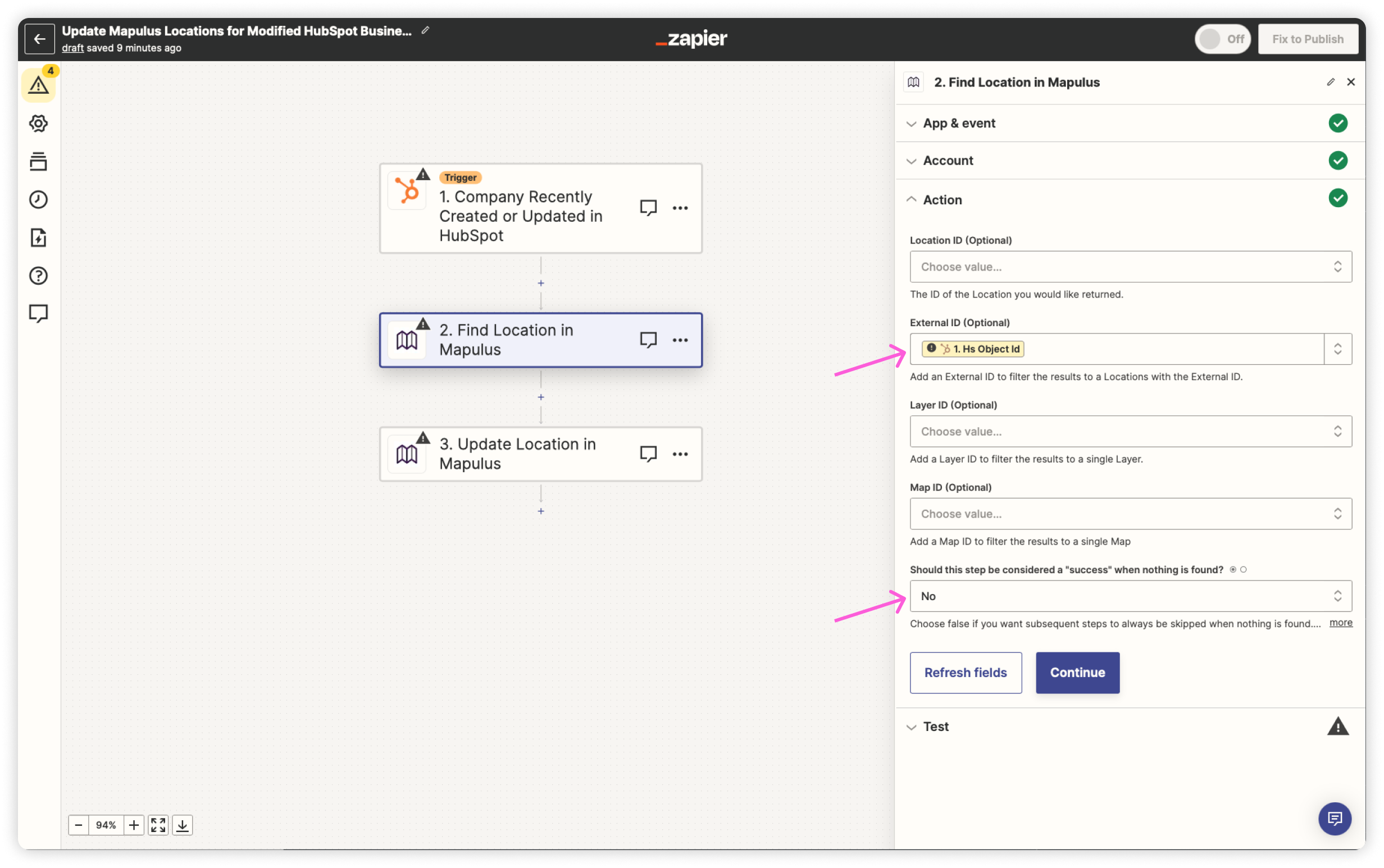This screenshot has height=868, width=1384.
Task: Open the Location ID dropdown
Action: pos(1130,266)
